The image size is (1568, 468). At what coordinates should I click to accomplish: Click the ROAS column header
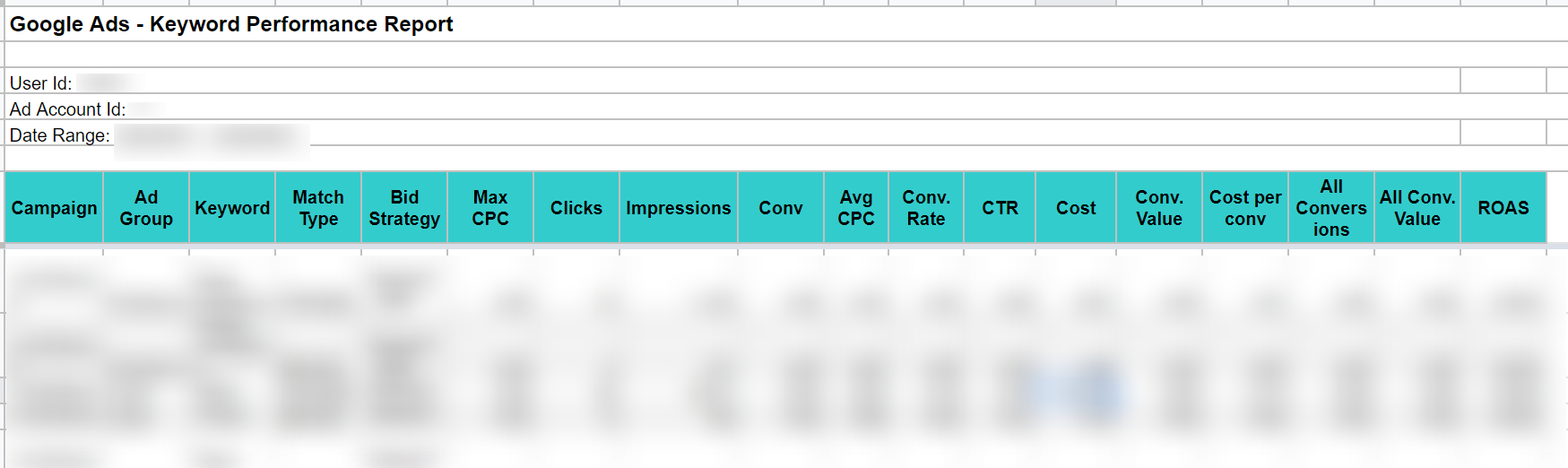tap(1503, 207)
